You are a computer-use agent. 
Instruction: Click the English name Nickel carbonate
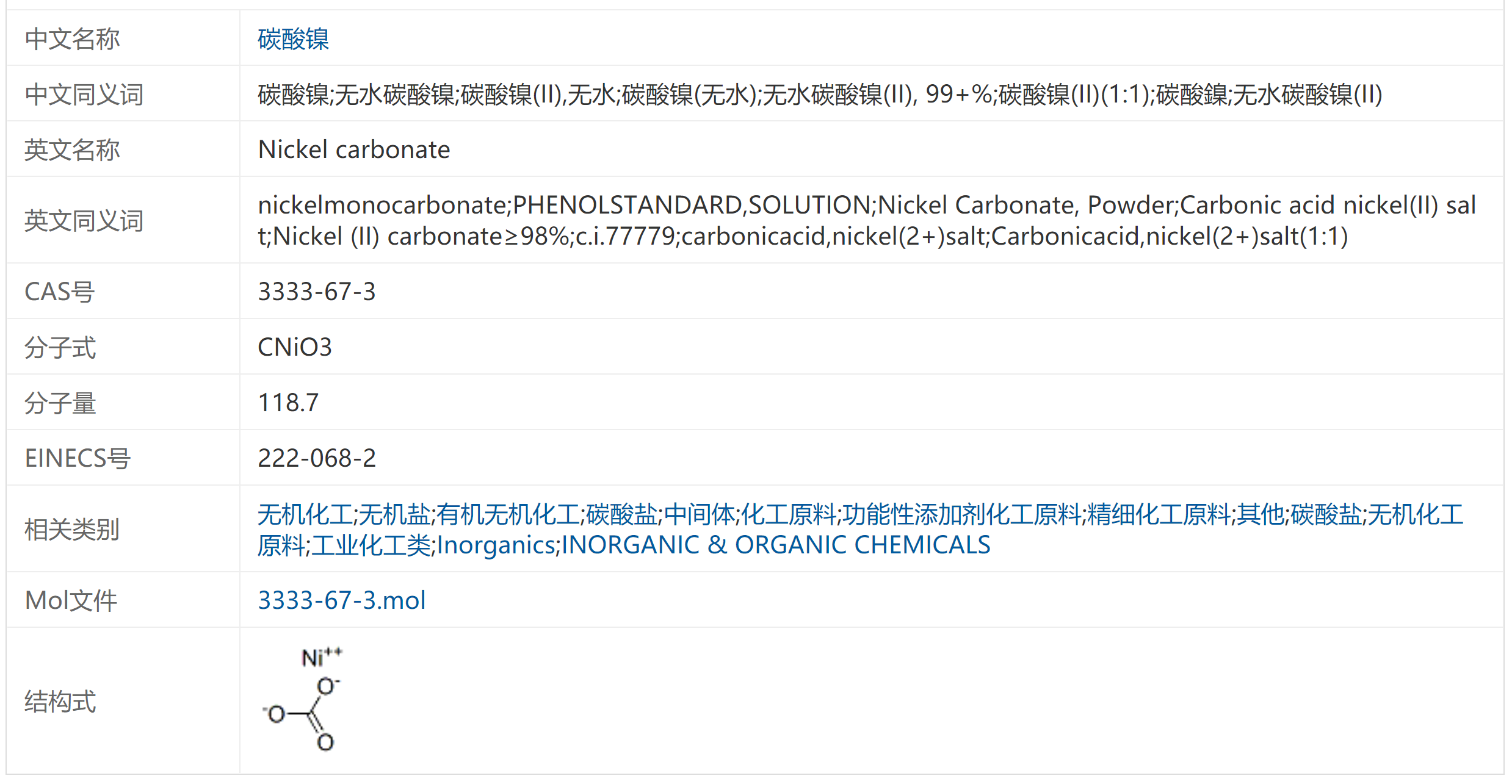point(353,150)
